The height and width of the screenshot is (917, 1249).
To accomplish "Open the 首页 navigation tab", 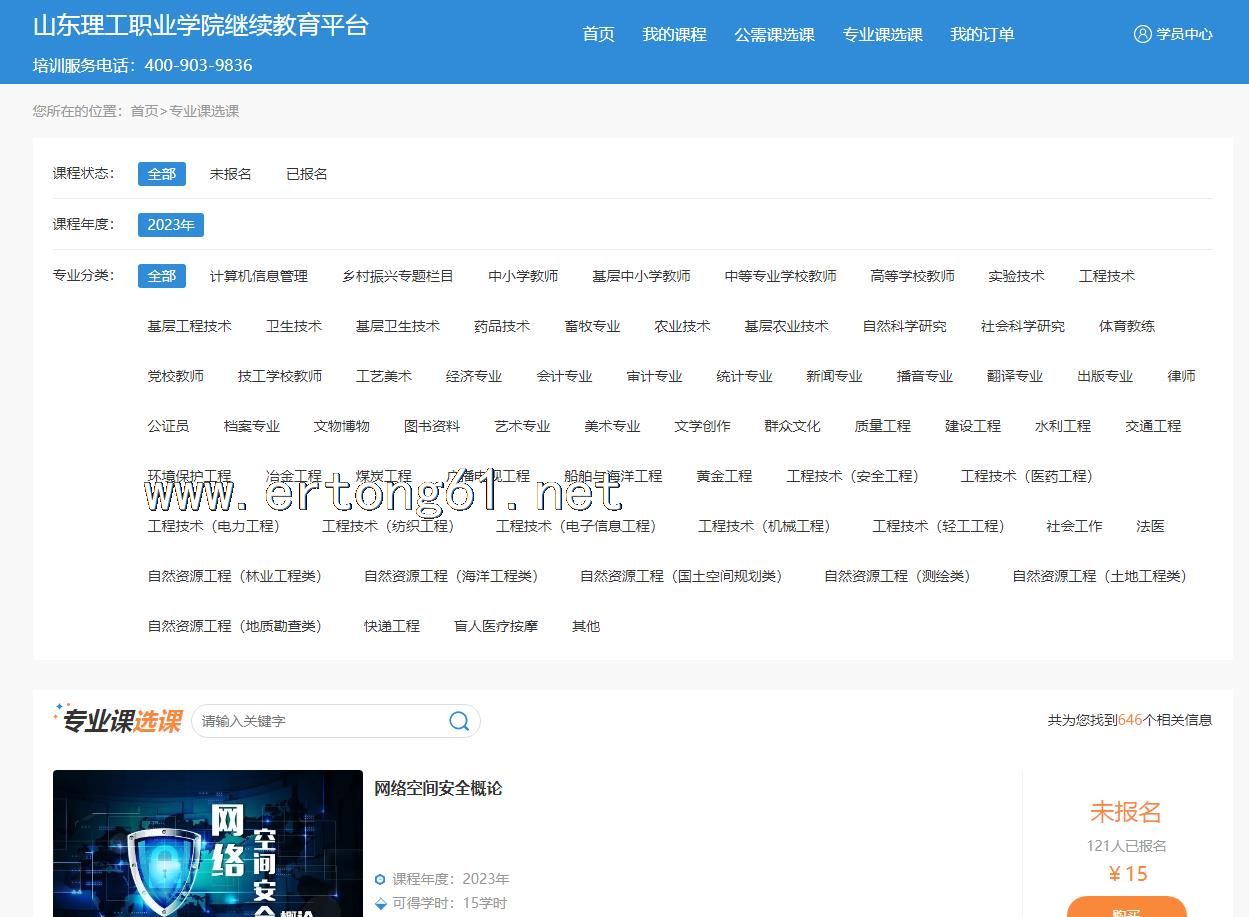I will (598, 35).
